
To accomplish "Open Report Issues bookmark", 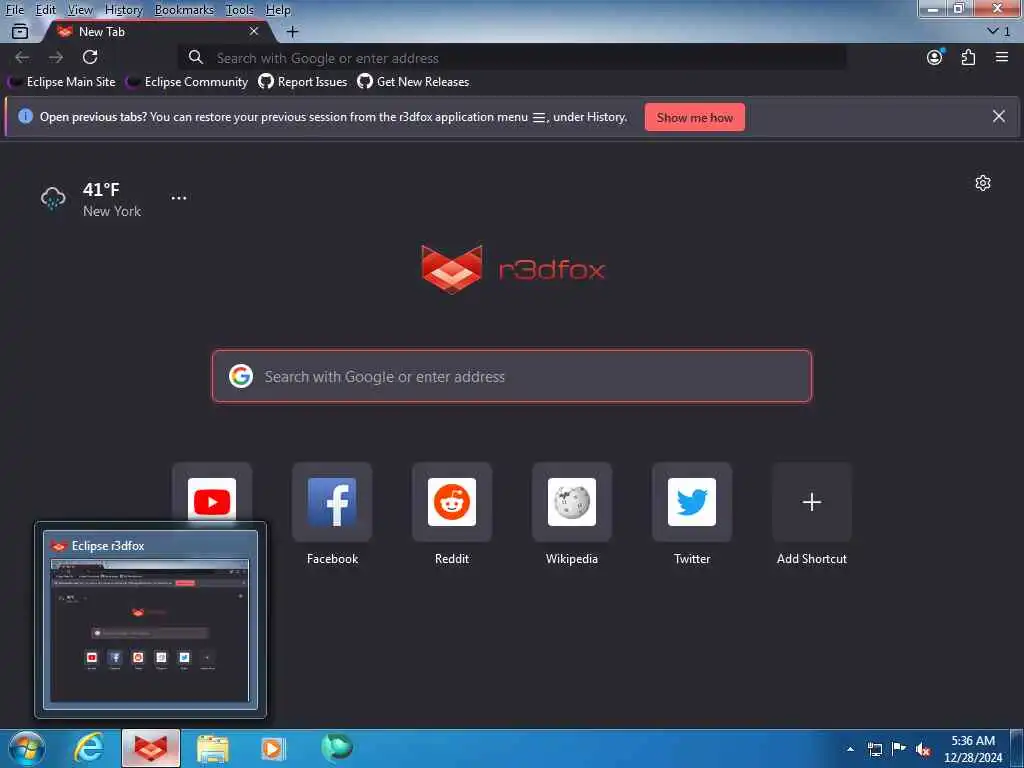I will coord(302,82).
